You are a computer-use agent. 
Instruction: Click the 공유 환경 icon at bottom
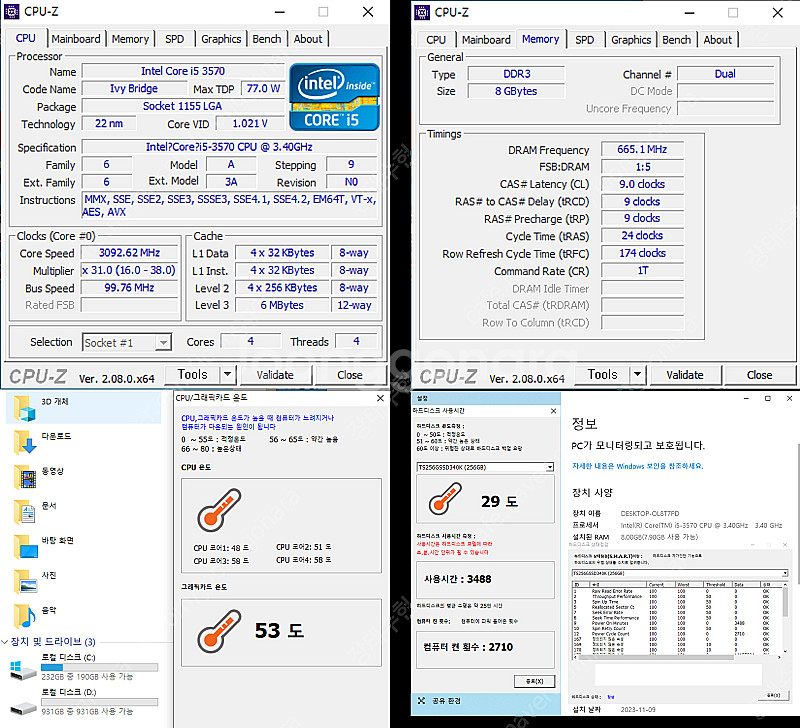click(421, 700)
